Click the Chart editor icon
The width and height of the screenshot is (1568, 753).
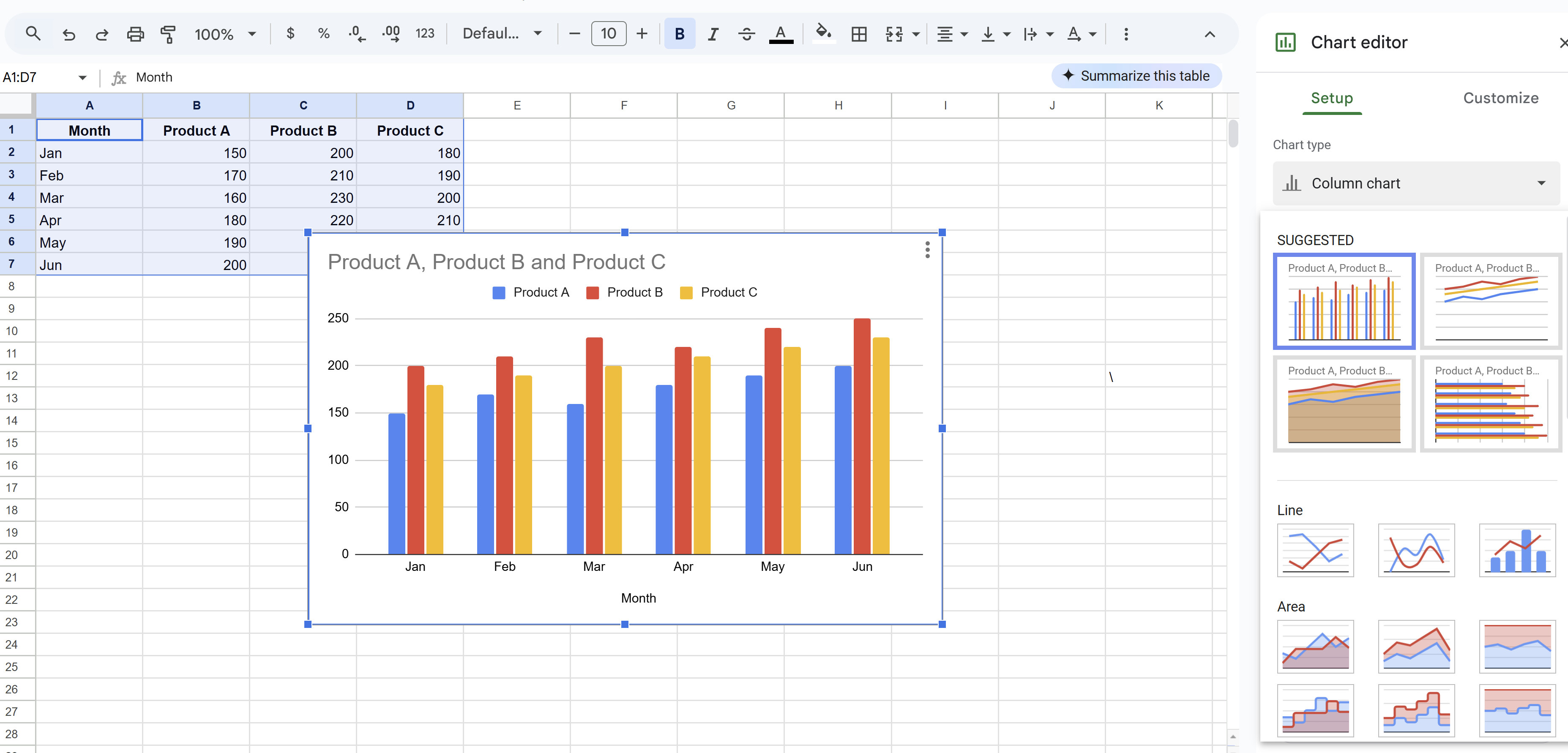coord(1285,43)
